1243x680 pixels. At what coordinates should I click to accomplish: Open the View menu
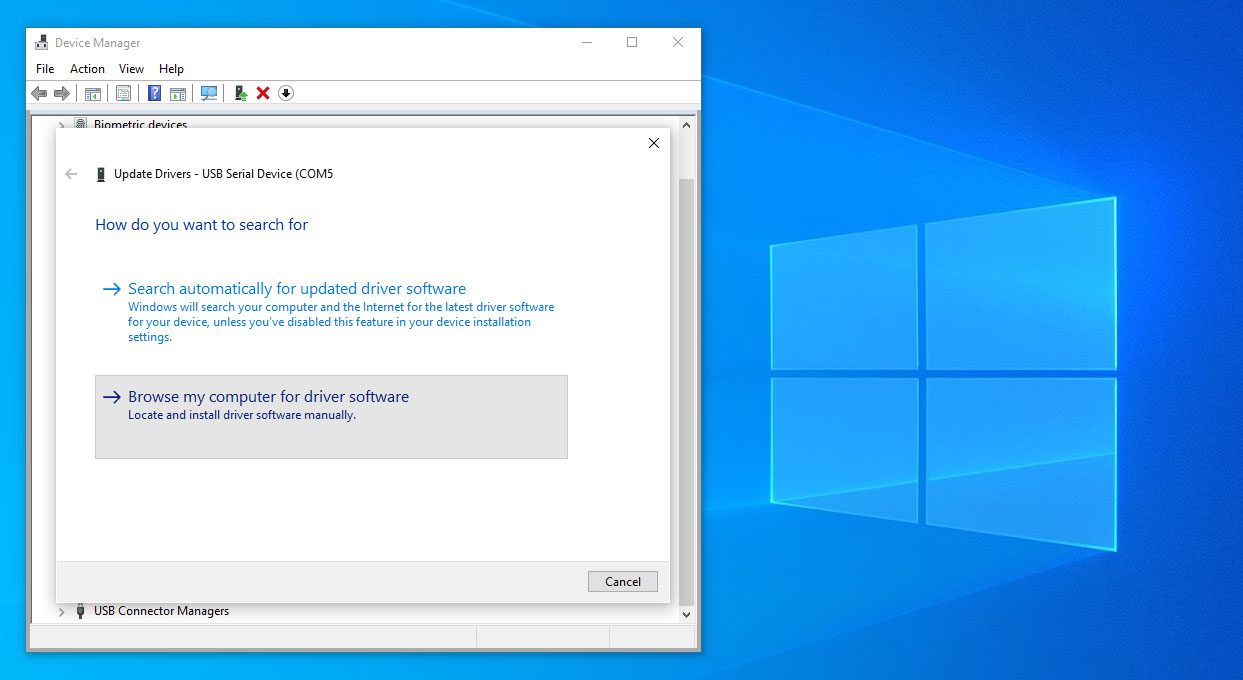pos(131,69)
